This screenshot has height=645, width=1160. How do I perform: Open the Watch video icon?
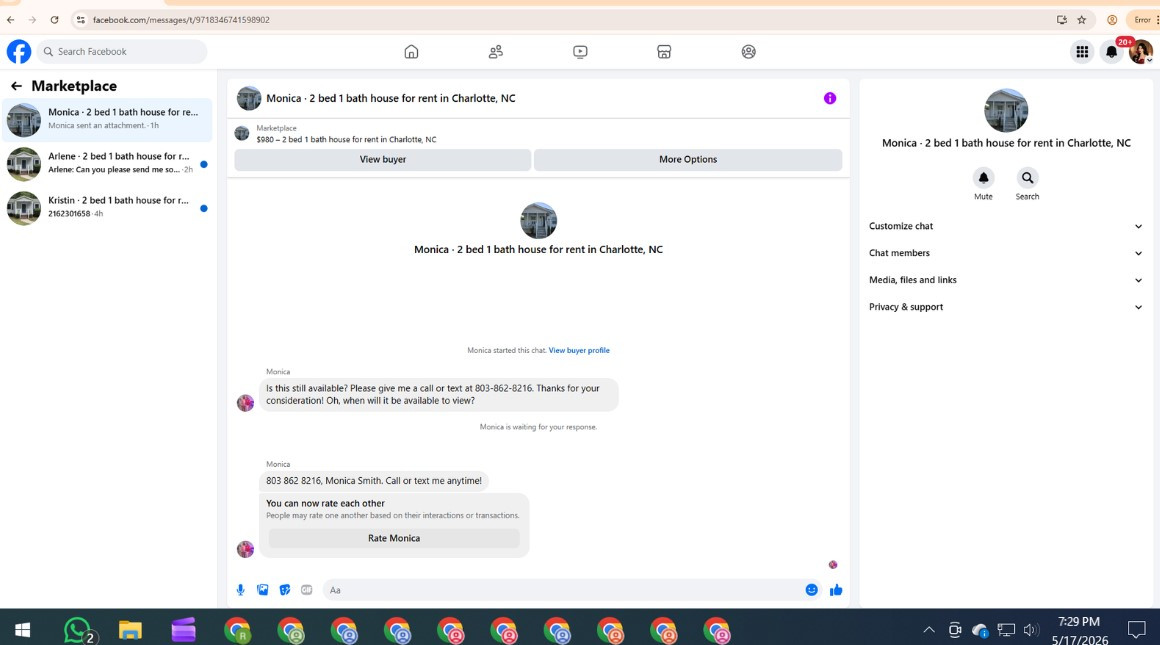coord(580,52)
